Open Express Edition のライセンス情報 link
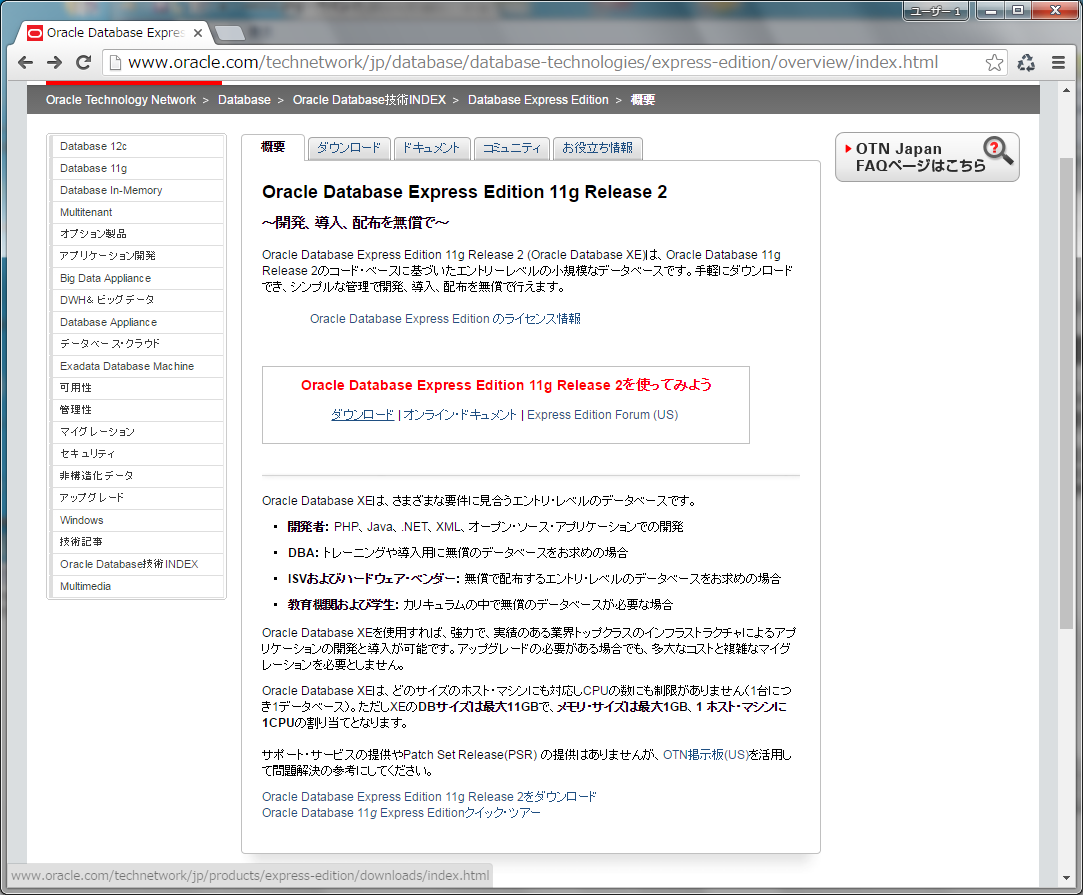Image resolution: width=1083 pixels, height=895 pixels. [445, 319]
